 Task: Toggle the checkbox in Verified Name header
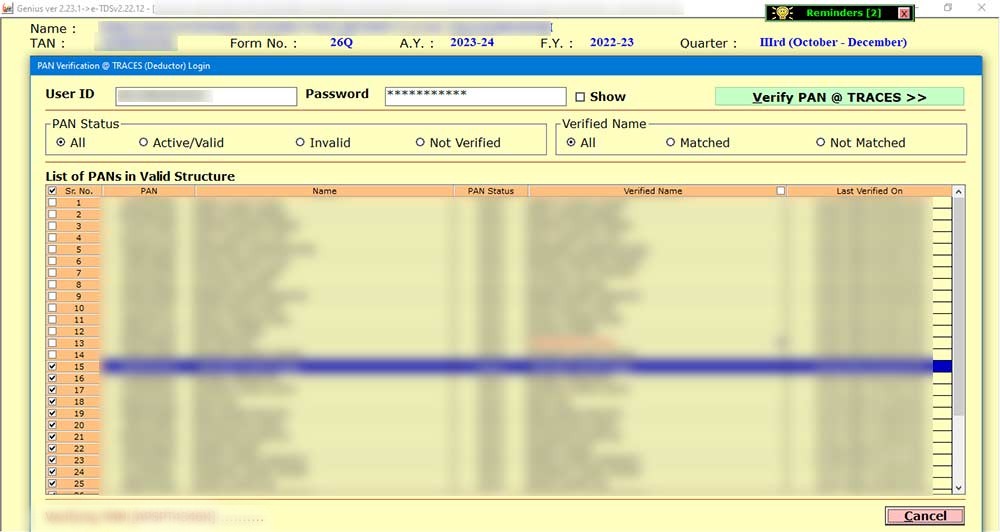[781, 191]
